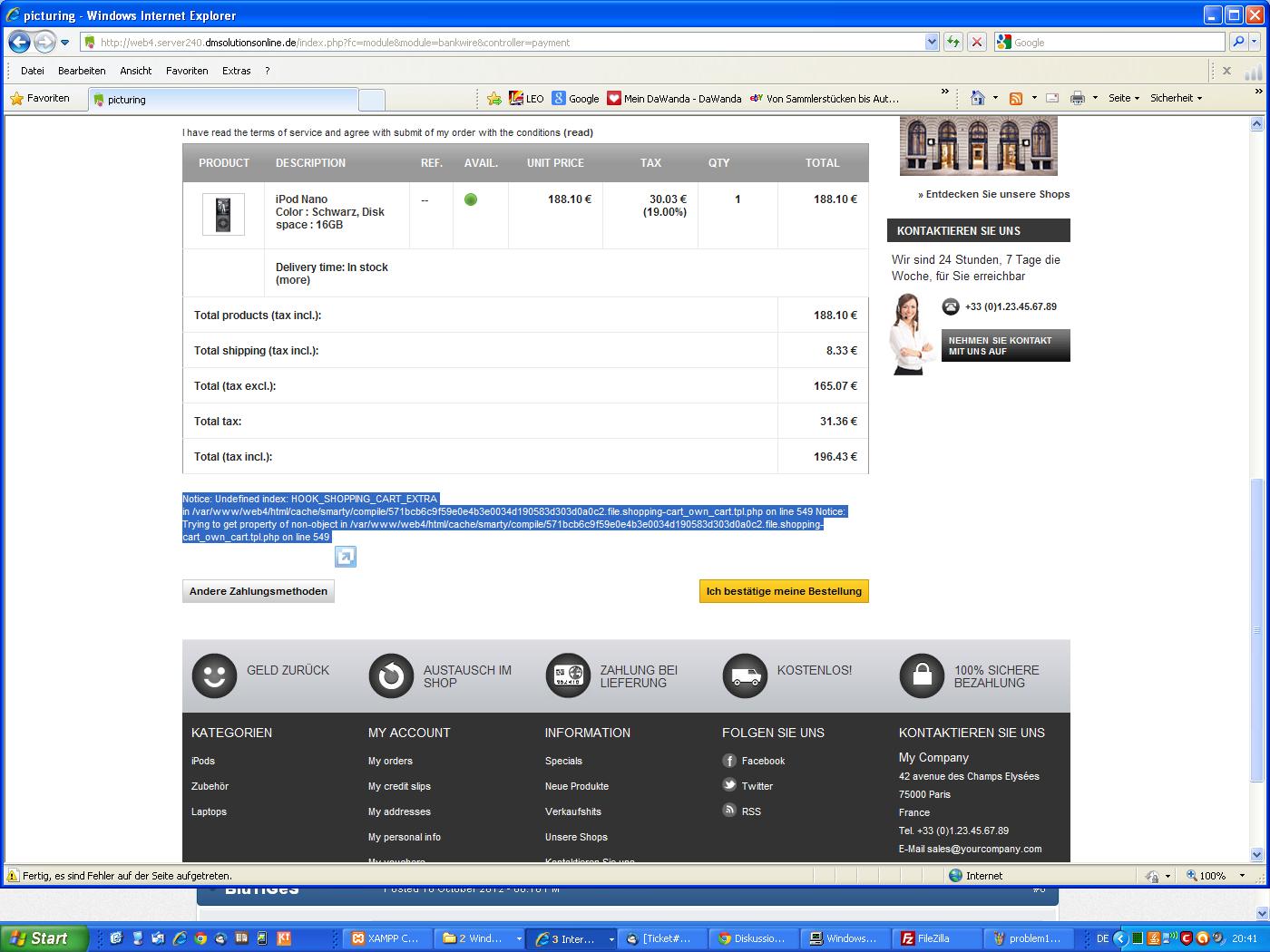
Task: Open the Seite dropdown menu
Action: point(1123,98)
